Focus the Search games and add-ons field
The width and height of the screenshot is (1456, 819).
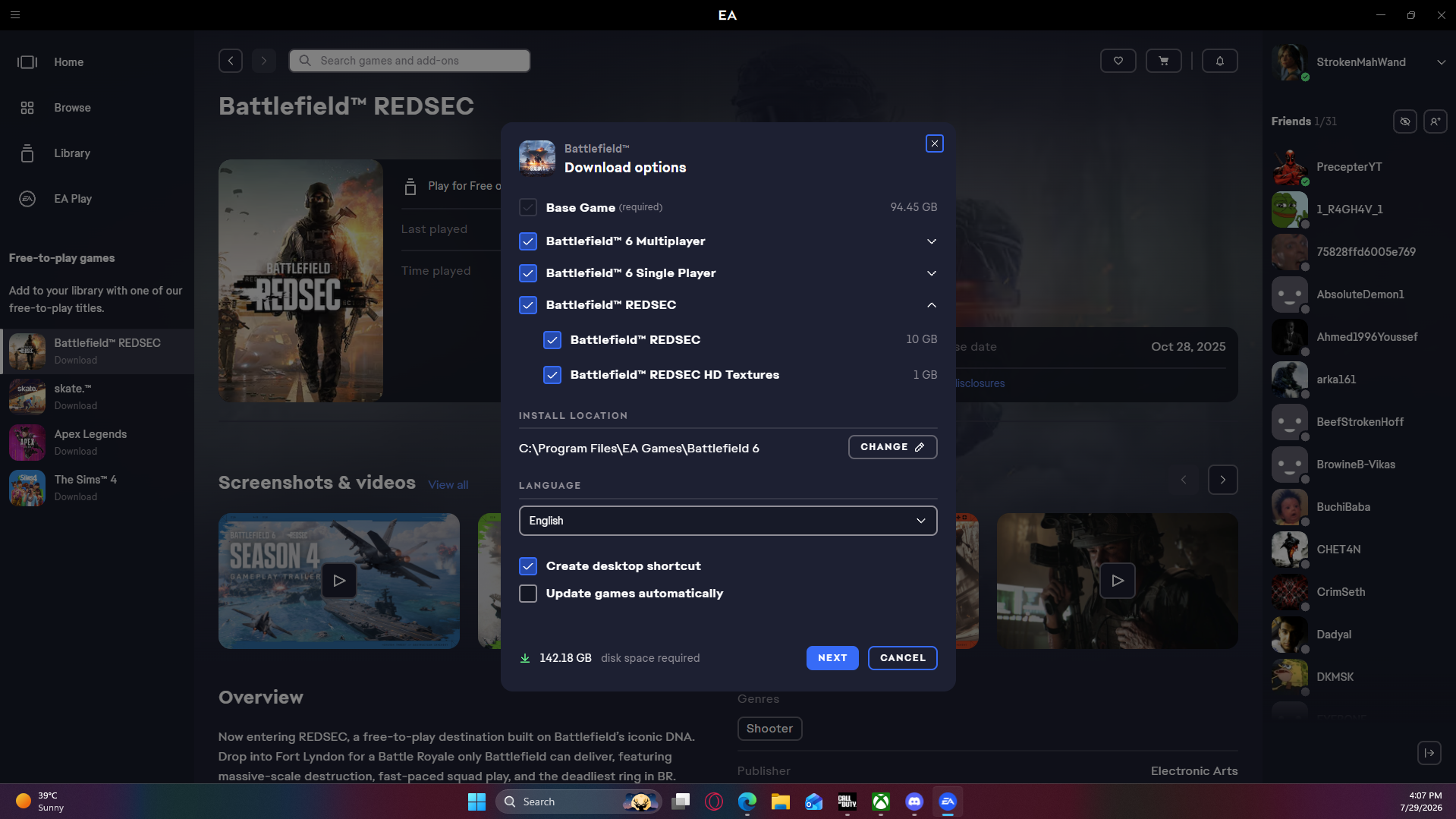[409, 61]
